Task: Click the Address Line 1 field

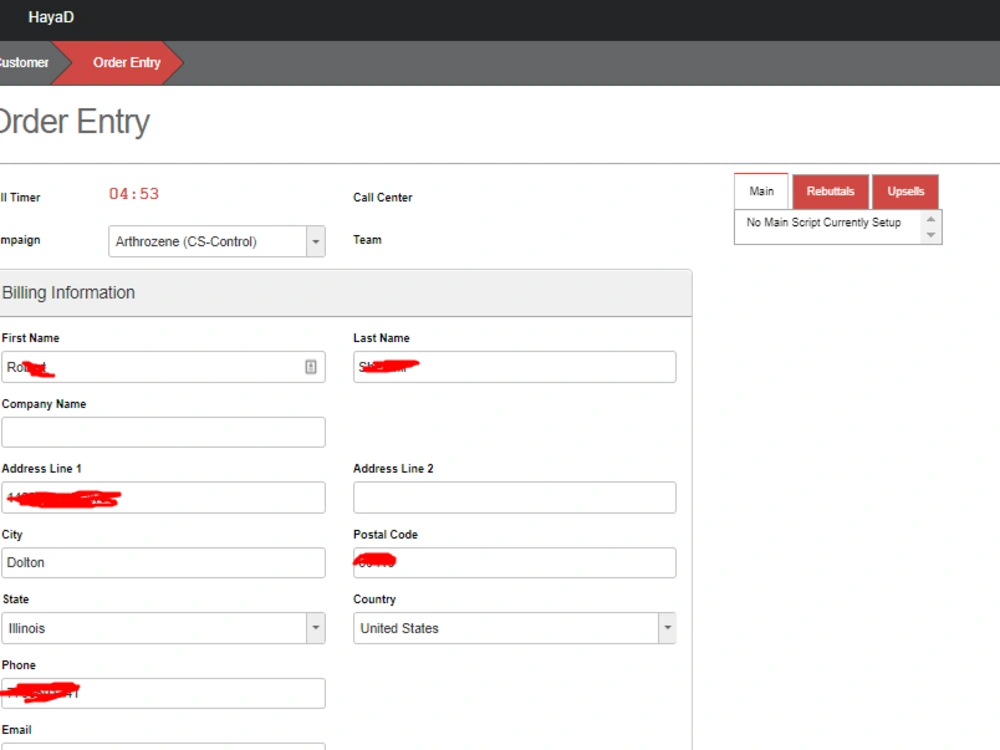Action: coord(163,497)
